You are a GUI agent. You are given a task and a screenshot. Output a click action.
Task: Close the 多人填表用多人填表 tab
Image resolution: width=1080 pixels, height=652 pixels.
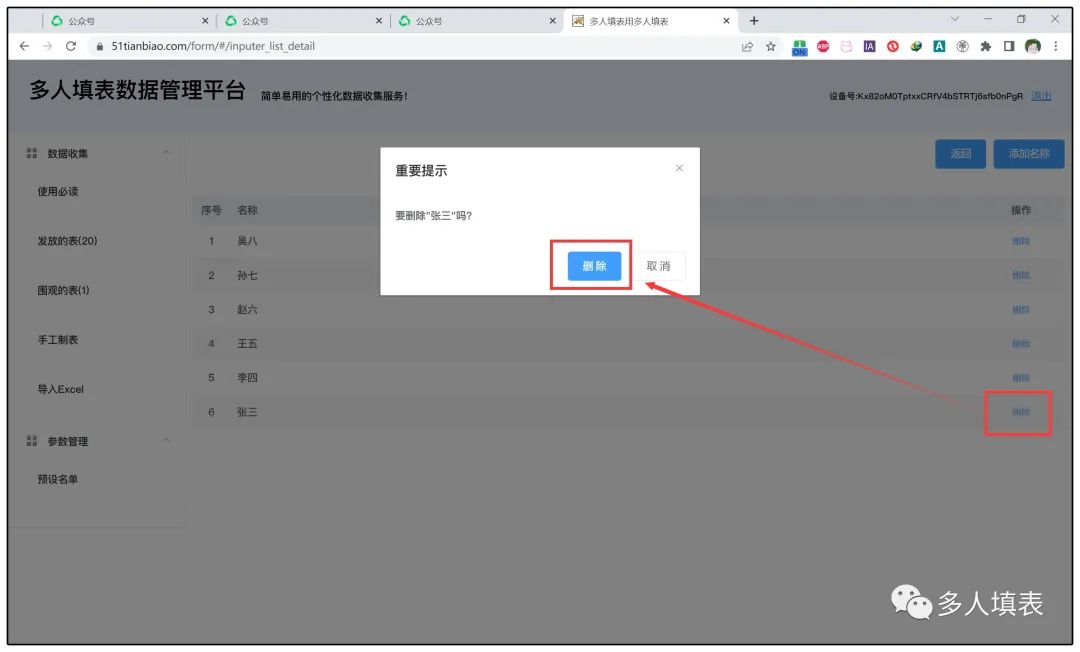point(726,21)
